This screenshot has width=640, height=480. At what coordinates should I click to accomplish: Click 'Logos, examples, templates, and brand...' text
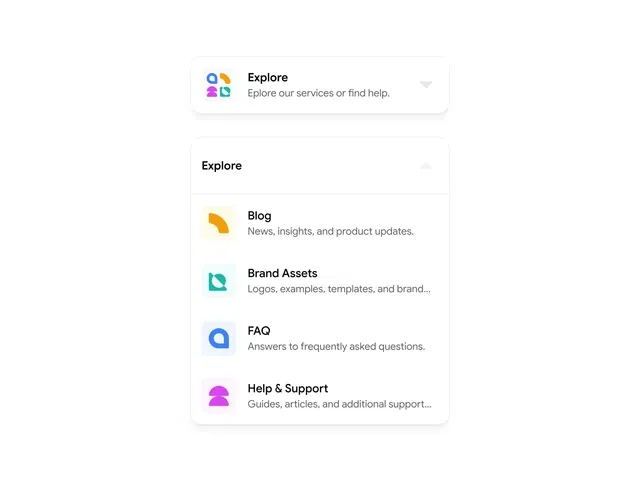[339, 289]
